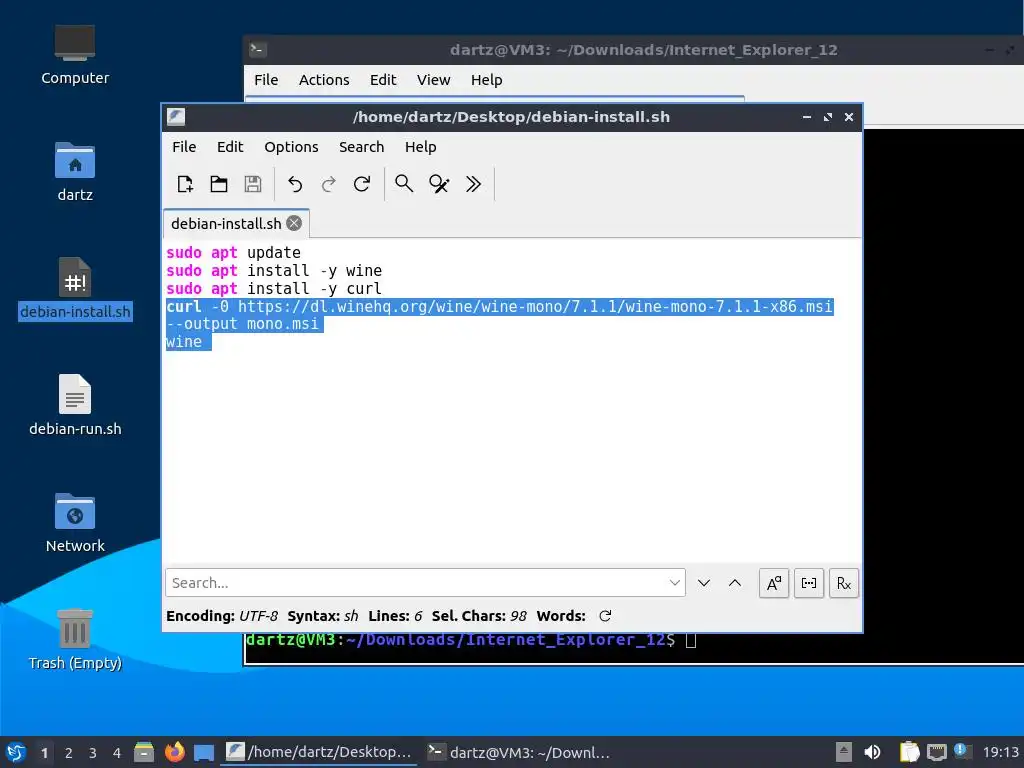The width and height of the screenshot is (1024, 768).
Task: Click the Syntax: sh status entry
Action: [323, 616]
